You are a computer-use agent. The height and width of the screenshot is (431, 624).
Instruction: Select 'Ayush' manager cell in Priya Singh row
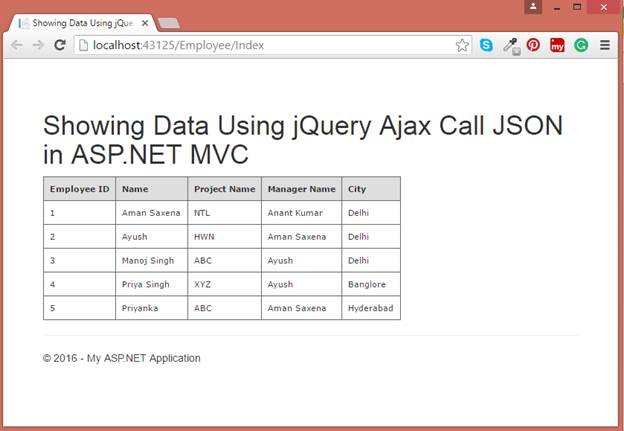tap(301, 285)
